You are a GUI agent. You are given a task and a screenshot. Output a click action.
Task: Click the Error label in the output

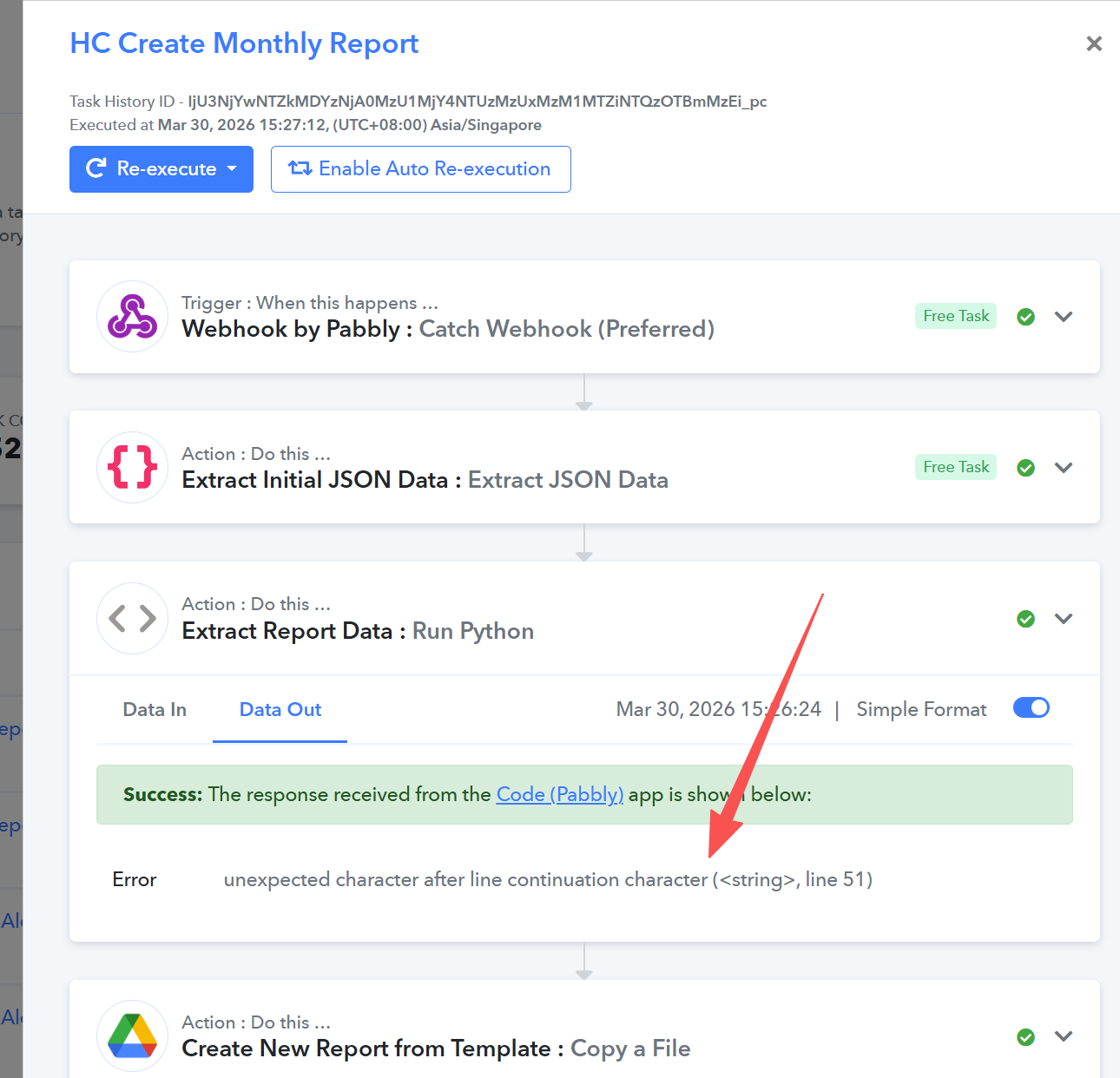[x=135, y=879]
